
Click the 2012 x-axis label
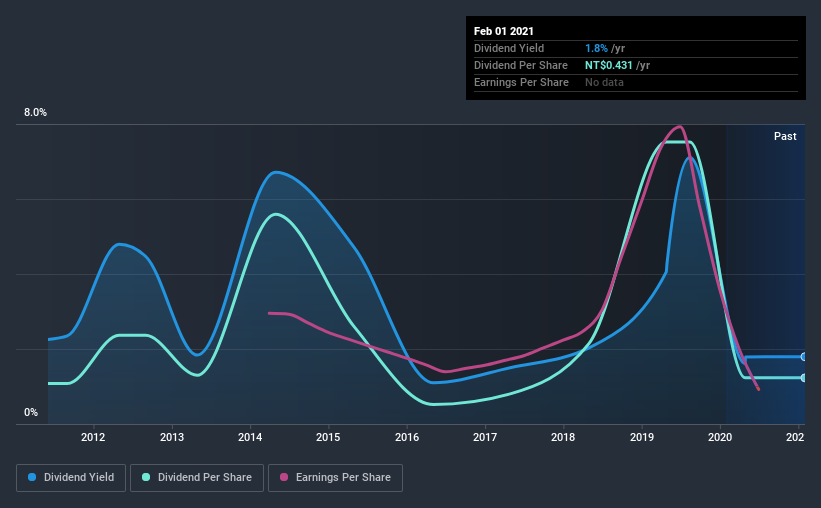point(93,437)
